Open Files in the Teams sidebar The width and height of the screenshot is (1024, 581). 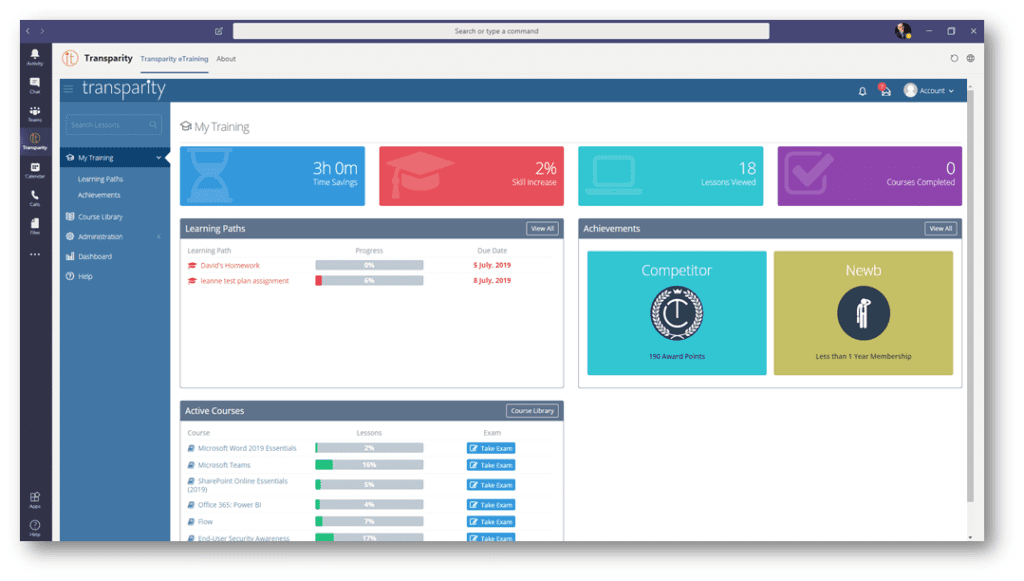point(35,225)
